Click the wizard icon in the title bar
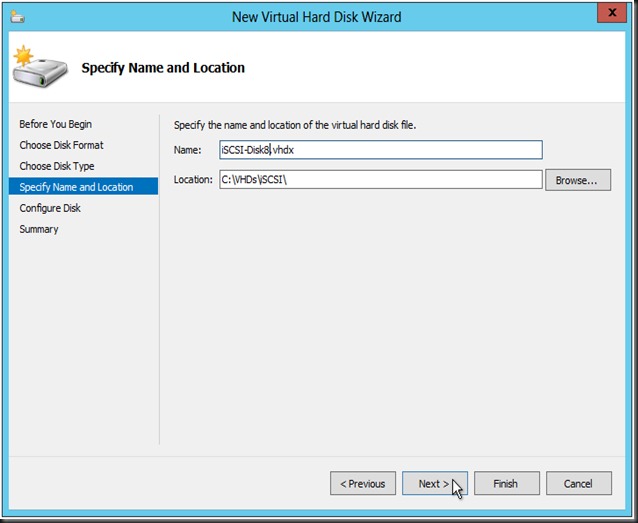The image size is (638, 523). pos(19,17)
